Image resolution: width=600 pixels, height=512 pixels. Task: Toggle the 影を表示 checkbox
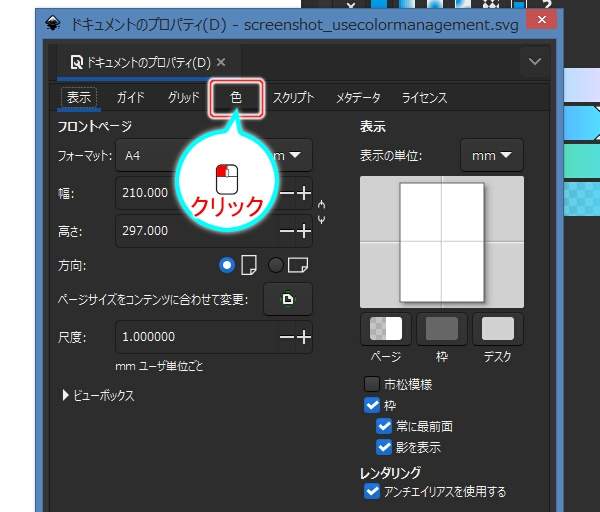(384, 447)
